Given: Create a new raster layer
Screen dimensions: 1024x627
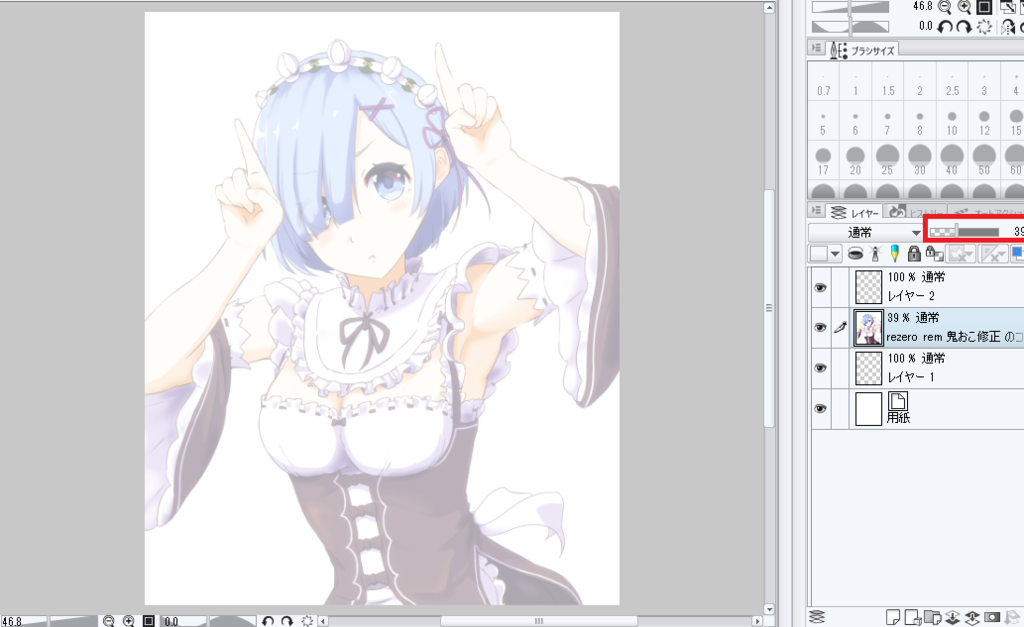Looking at the screenshot, I should click(893, 617).
